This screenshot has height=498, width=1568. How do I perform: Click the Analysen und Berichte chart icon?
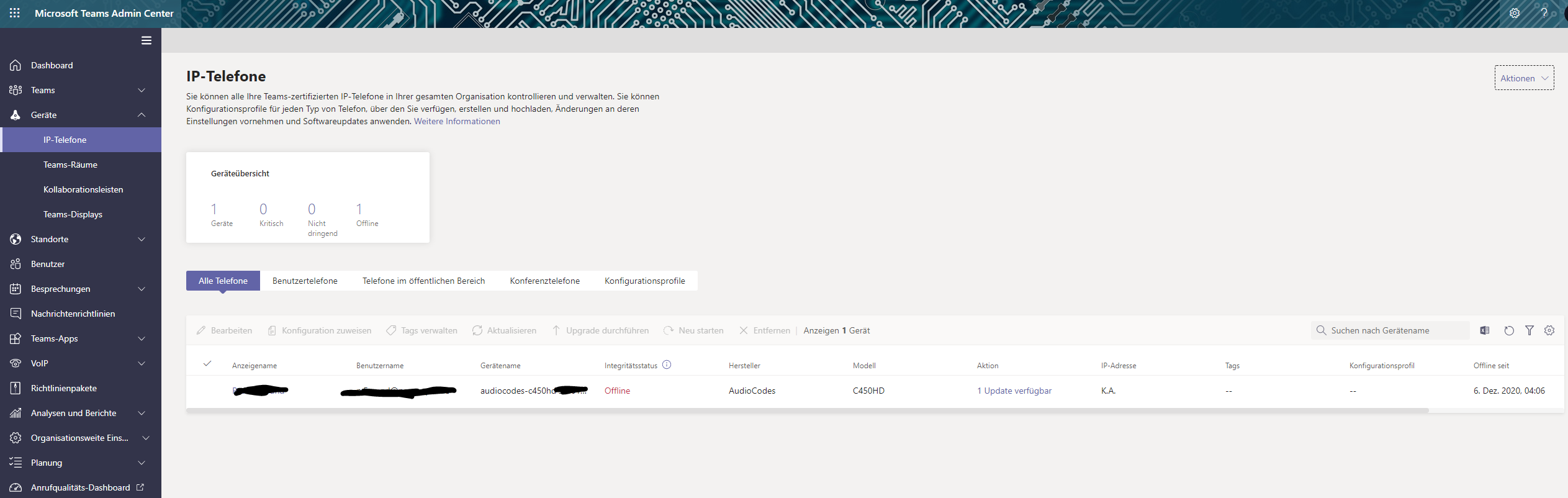point(16,413)
